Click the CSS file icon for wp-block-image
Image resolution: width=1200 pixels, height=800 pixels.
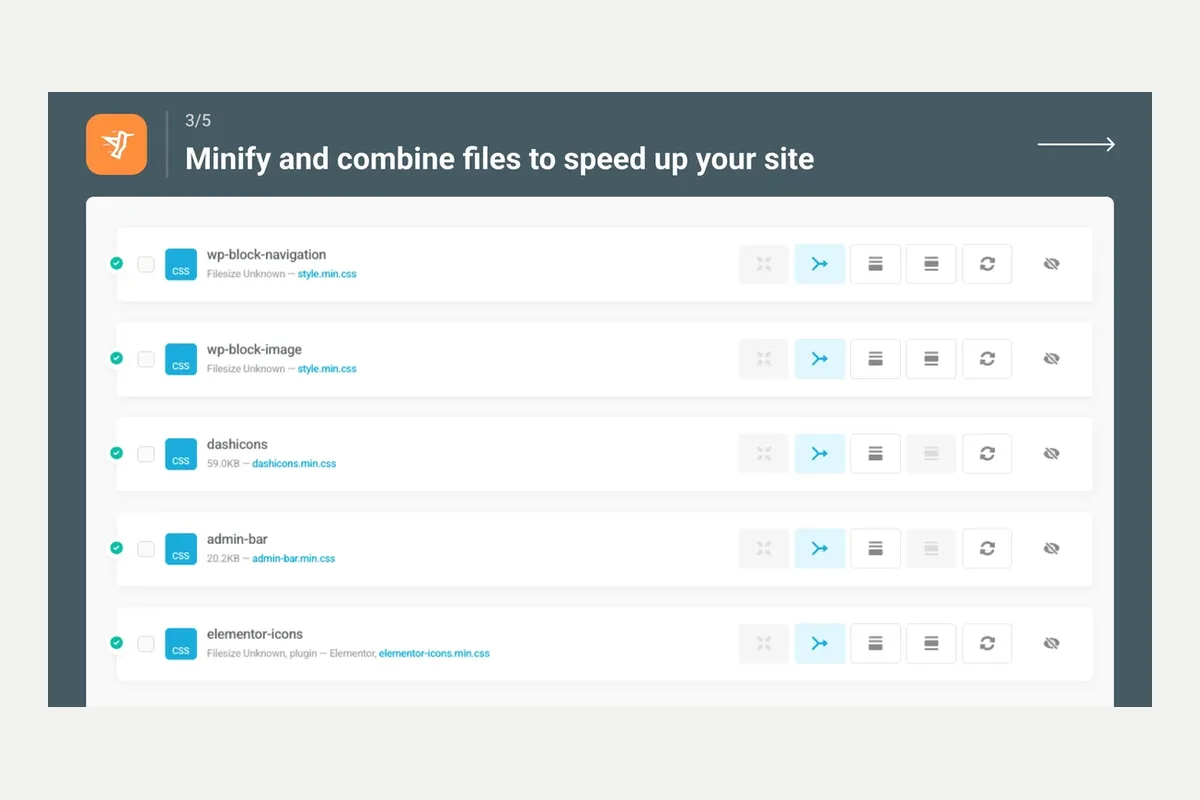[181, 359]
